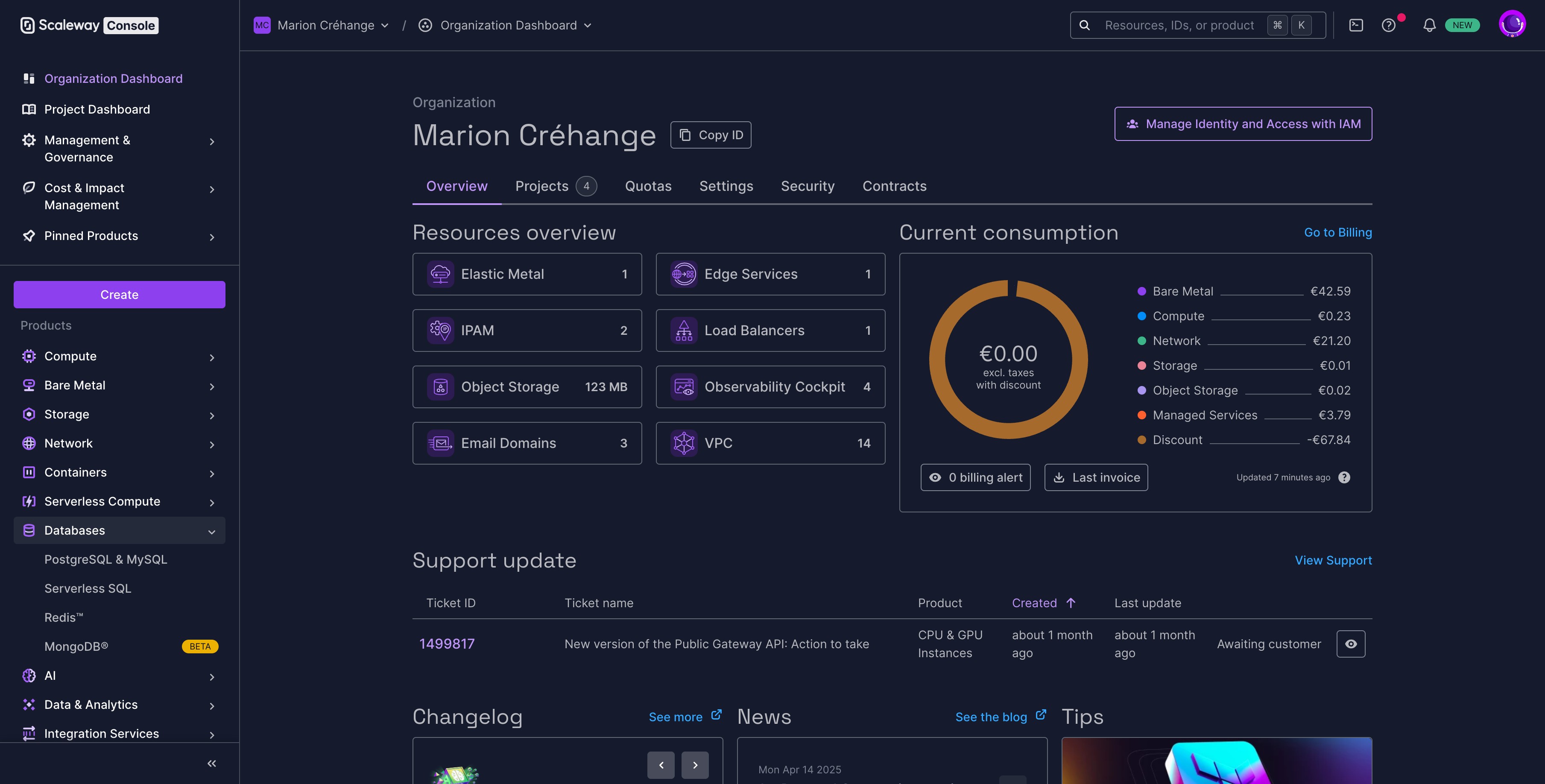Viewport: 1545px width, 784px height.
Task: Switch to the Security tab
Action: tap(807, 186)
